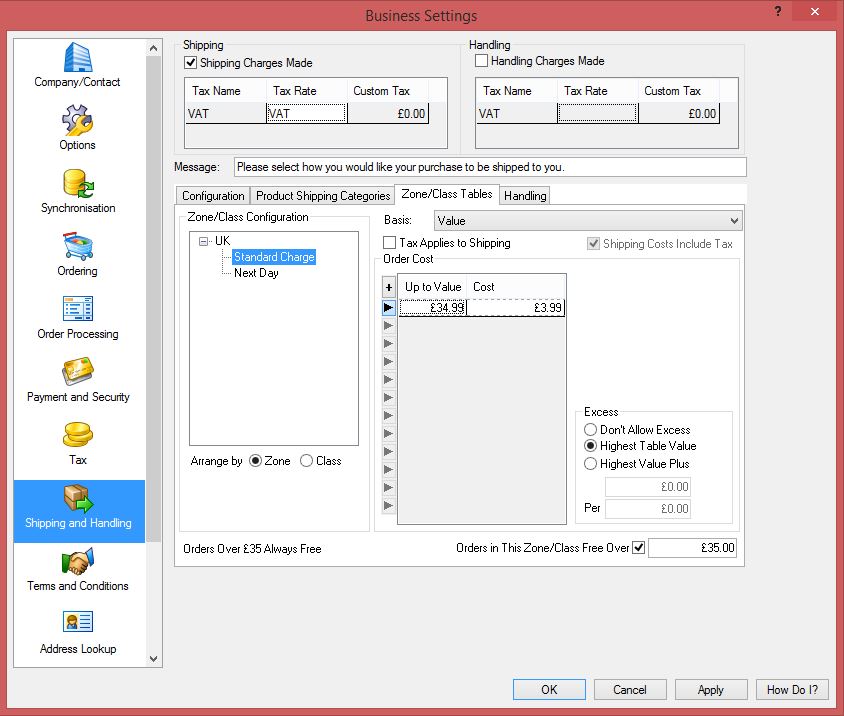This screenshot has height=716, width=844.
Task: Collapse the UK zone tree node
Action: coord(204,241)
